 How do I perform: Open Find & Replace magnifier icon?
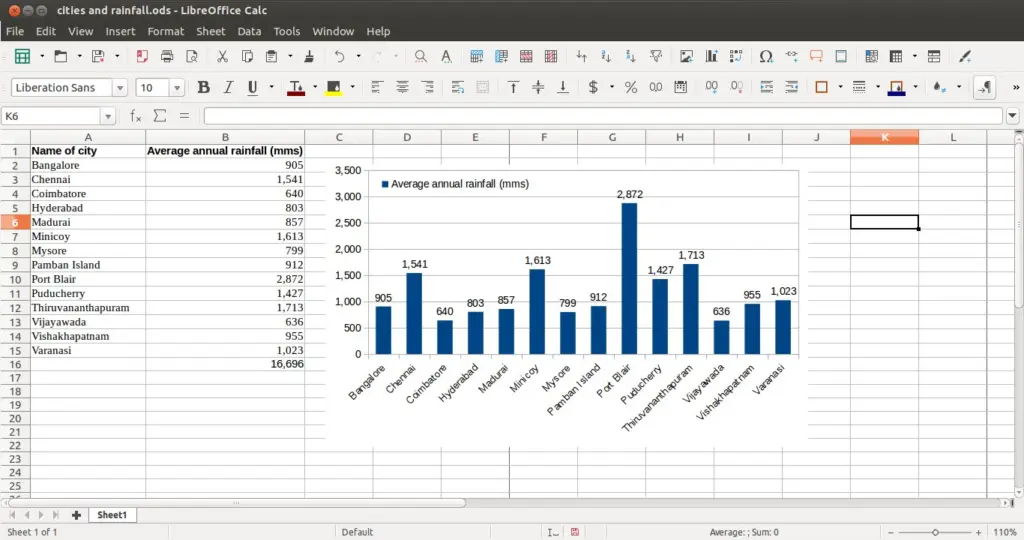421,57
